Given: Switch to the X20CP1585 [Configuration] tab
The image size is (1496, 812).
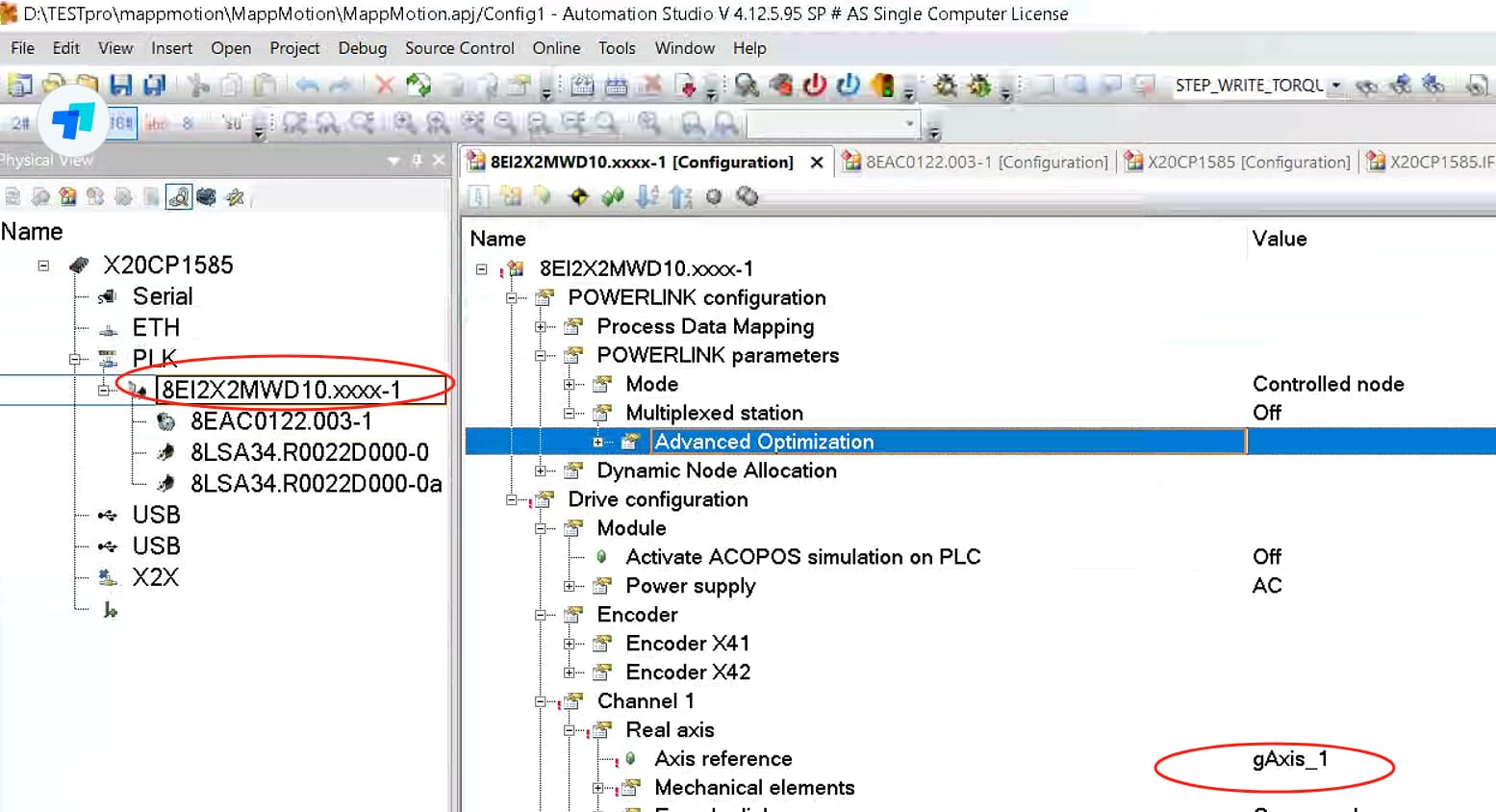Looking at the screenshot, I should click(x=1237, y=162).
